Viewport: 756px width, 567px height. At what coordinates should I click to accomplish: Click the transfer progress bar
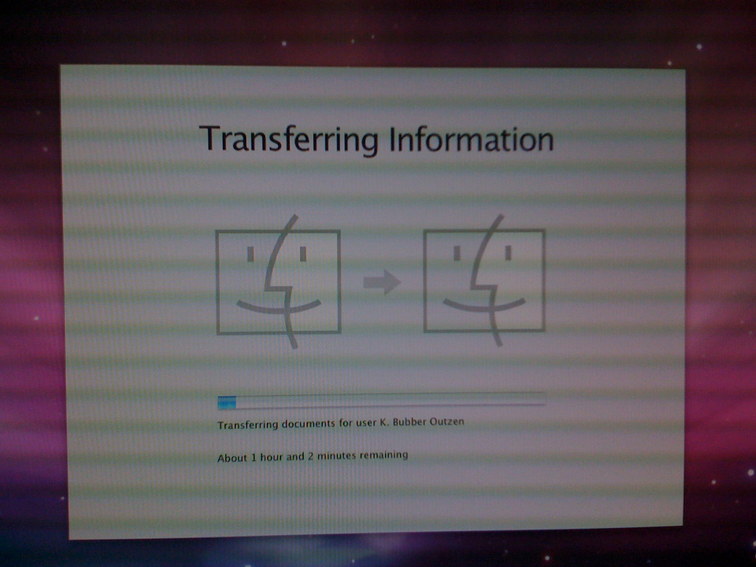(x=381, y=401)
